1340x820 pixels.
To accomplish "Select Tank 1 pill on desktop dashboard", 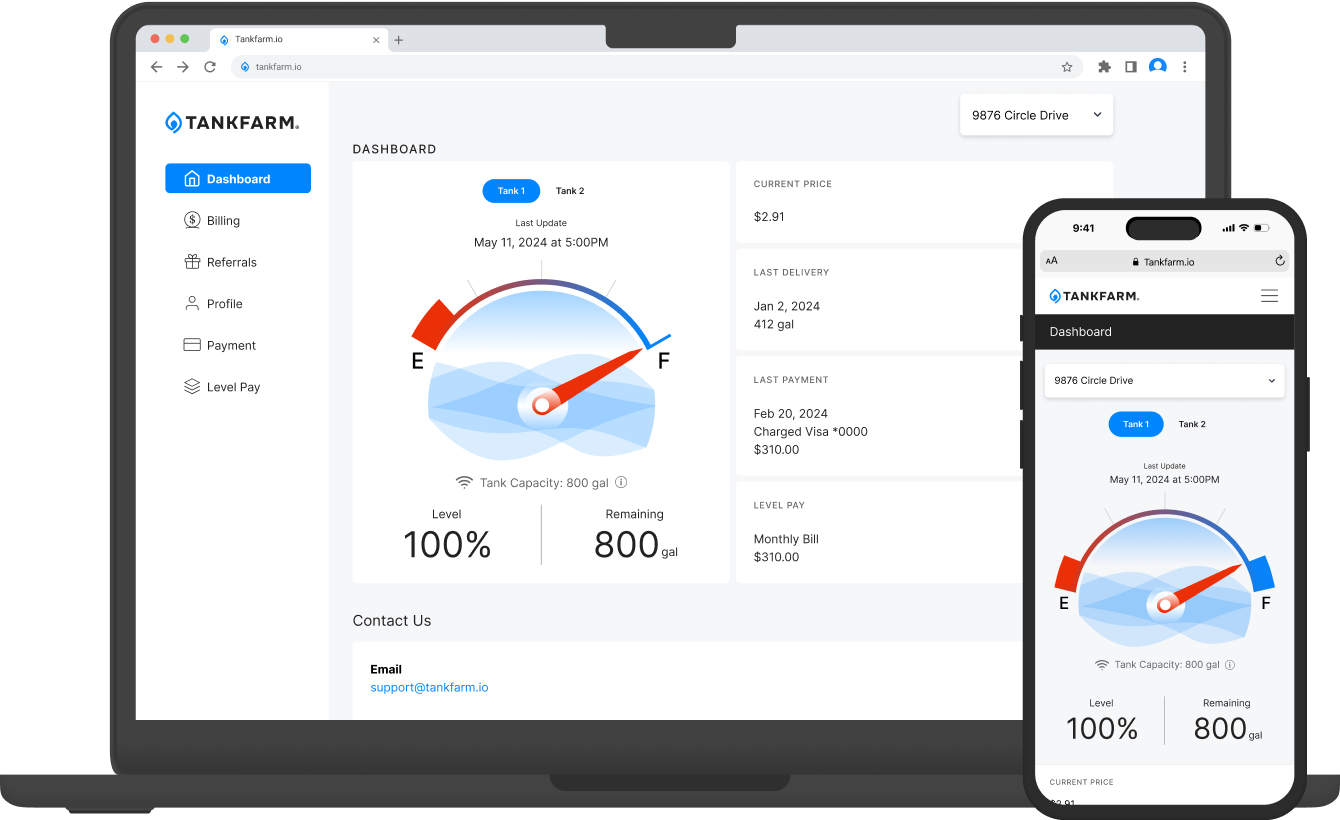I will point(511,191).
